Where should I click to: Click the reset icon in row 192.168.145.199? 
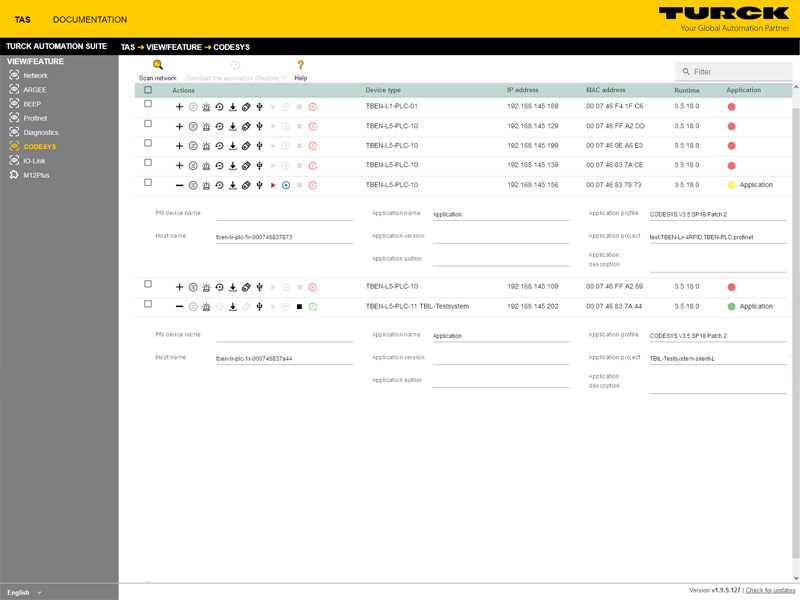[x=219, y=146]
